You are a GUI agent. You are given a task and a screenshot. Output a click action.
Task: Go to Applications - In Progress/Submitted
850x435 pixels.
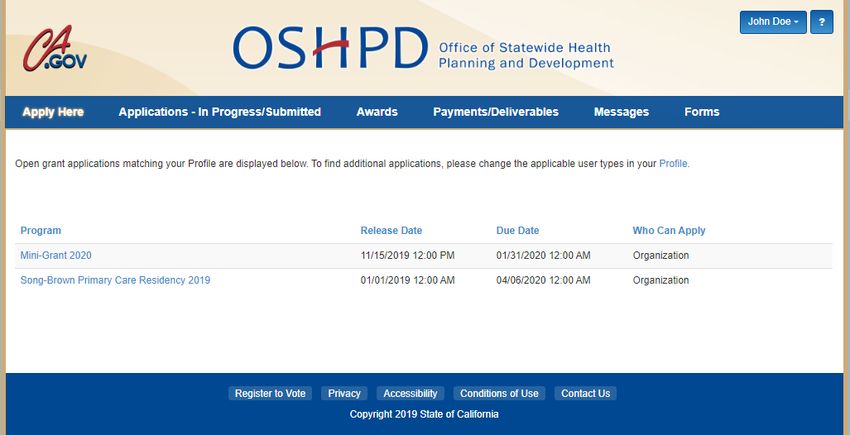coord(220,112)
